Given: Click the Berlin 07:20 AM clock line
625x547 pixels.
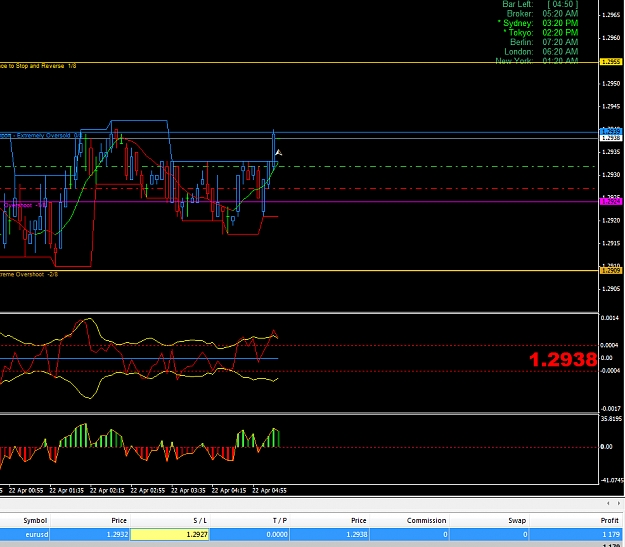Looking at the screenshot, I should pos(544,42).
